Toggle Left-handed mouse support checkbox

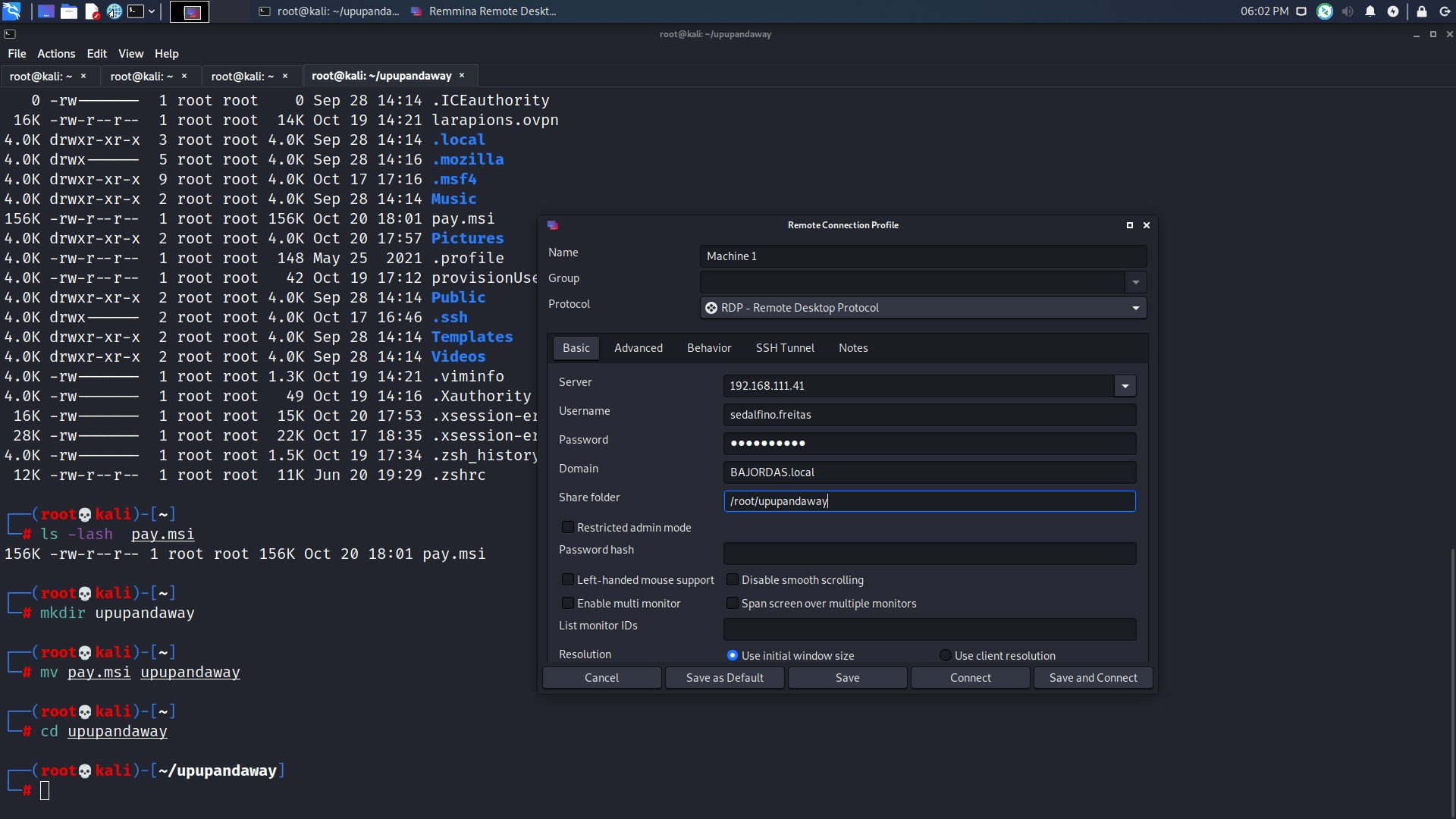pos(567,579)
